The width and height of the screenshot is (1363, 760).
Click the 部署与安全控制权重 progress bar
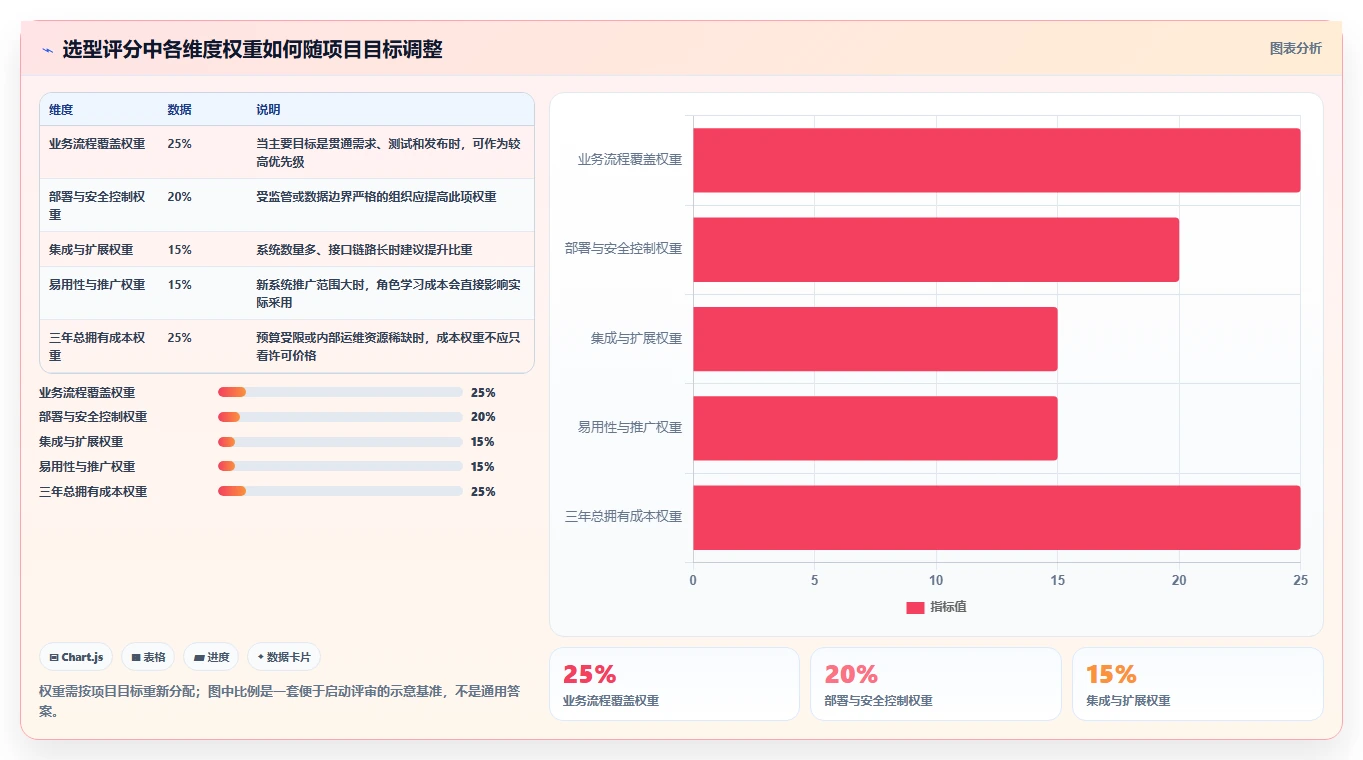click(340, 417)
